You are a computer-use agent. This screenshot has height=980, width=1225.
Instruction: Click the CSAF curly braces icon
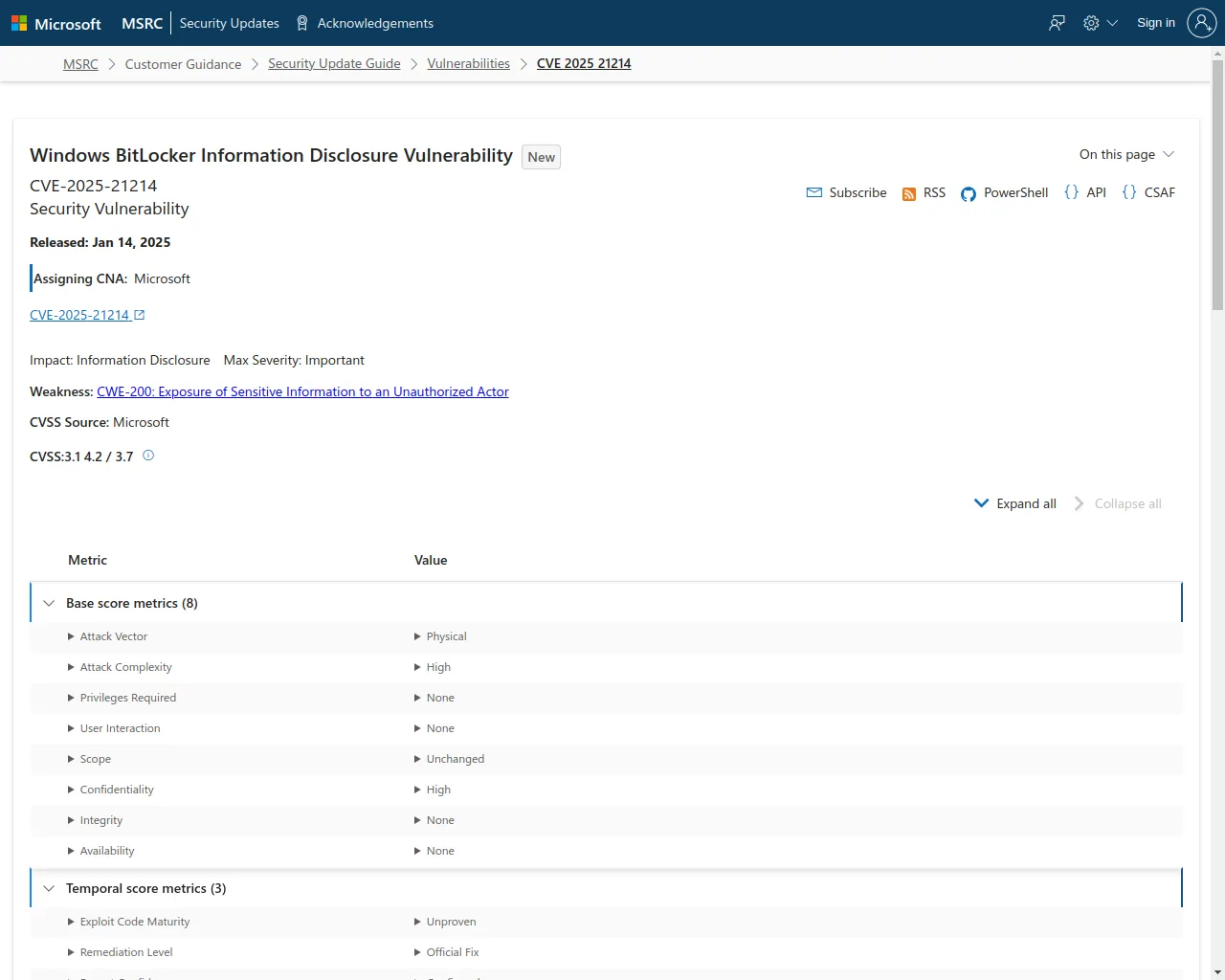(x=1129, y=192)
